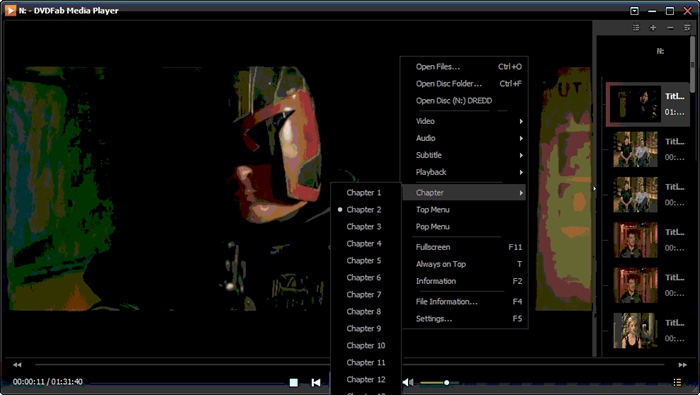This screenshot has height=395, width=700.
Task: Jump to previous chapter button
Action: [316, 383]
